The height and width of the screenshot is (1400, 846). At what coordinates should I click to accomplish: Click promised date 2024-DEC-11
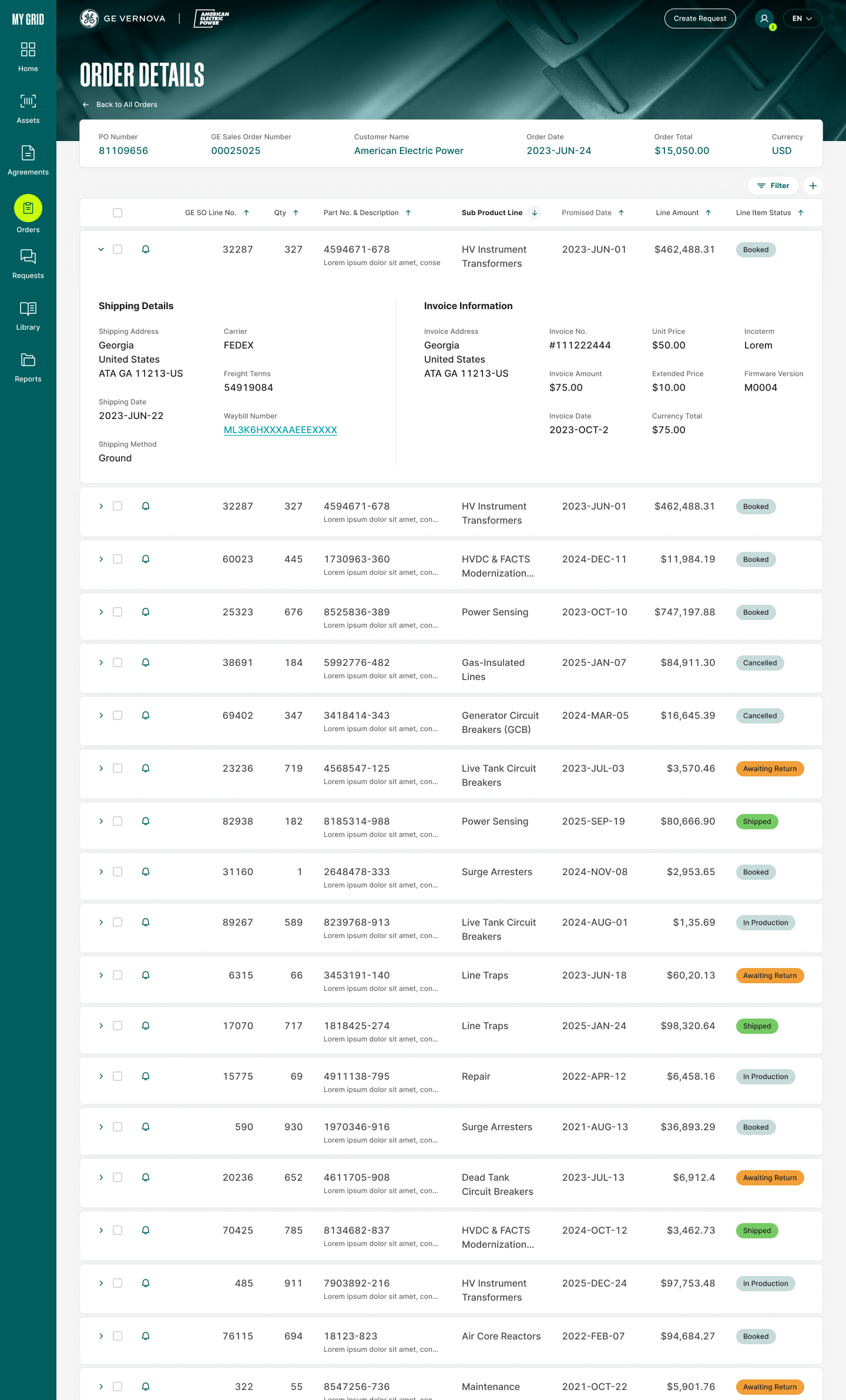click(x=595, y=560)
